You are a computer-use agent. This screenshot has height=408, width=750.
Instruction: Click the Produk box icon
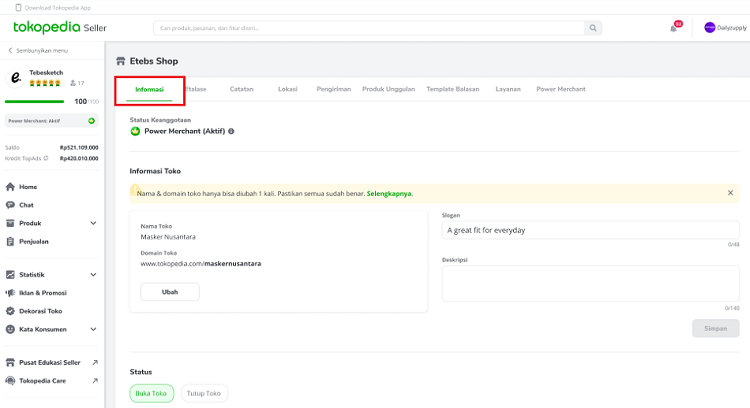click(x=10, y=223)
